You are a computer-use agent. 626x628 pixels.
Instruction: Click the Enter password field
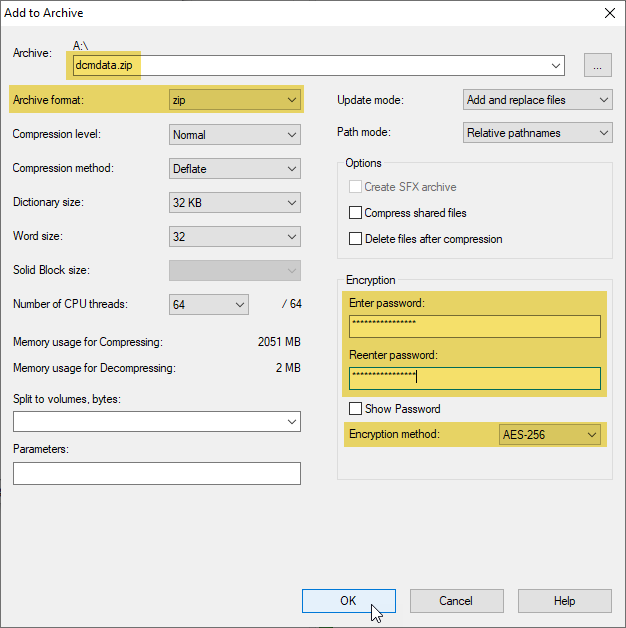474,326
